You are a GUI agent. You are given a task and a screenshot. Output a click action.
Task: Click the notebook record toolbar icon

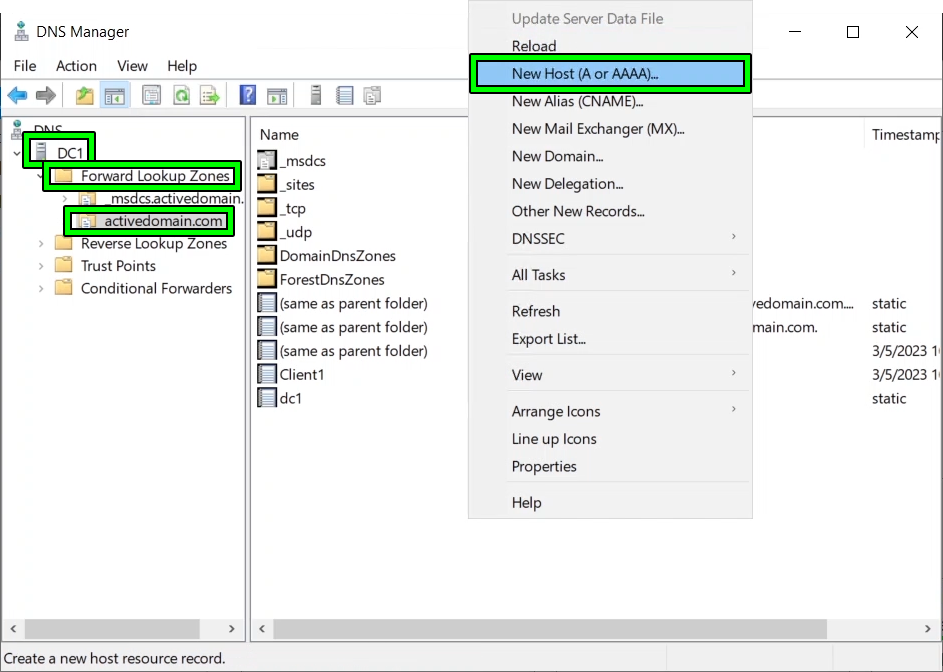(x=345, y=95)
